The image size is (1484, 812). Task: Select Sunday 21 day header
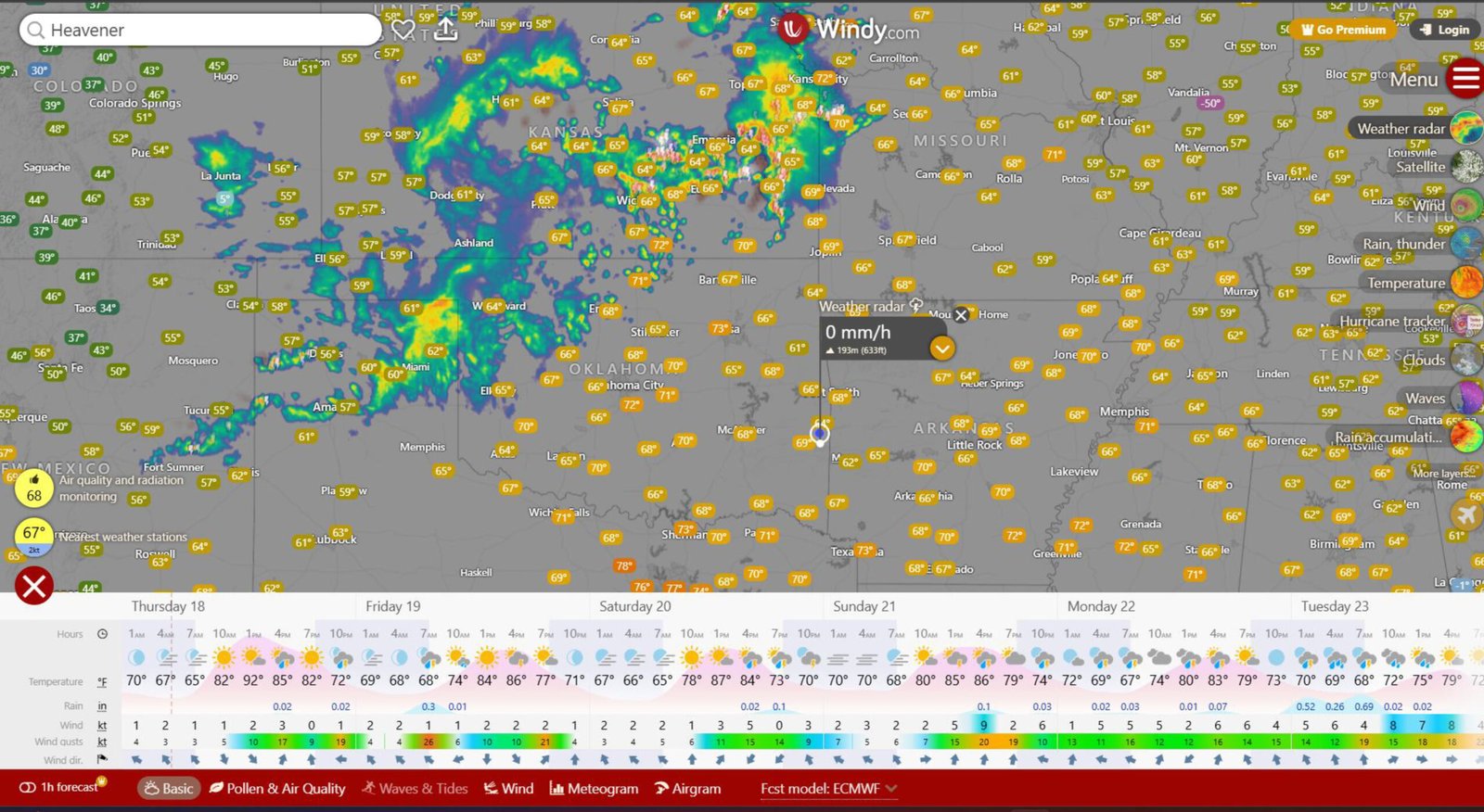click(x=864, y=606)
